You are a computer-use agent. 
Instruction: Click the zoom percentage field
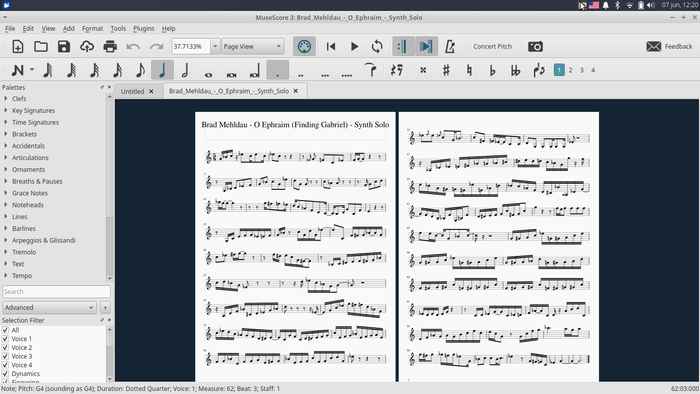pos(191,46)
